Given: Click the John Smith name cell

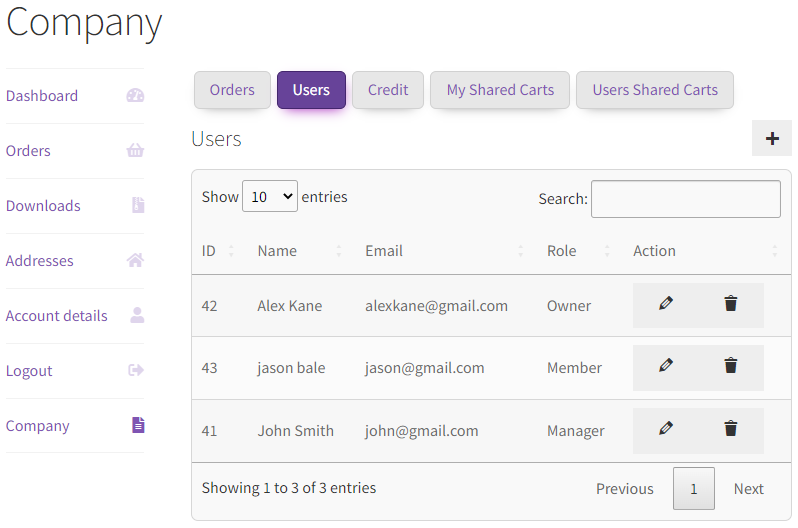Looking at the screenshot, I should click(x=296, y=431).
